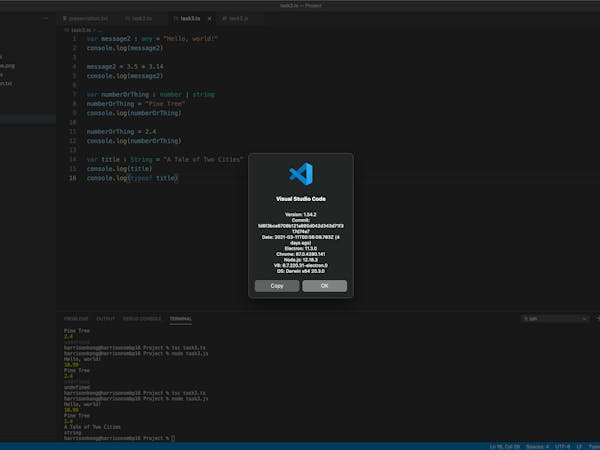Click 'Node.js: 12.18.3' text in dialog
This screenshot has width=600, height=450.
pyautogui.click(x=301, y=260)
